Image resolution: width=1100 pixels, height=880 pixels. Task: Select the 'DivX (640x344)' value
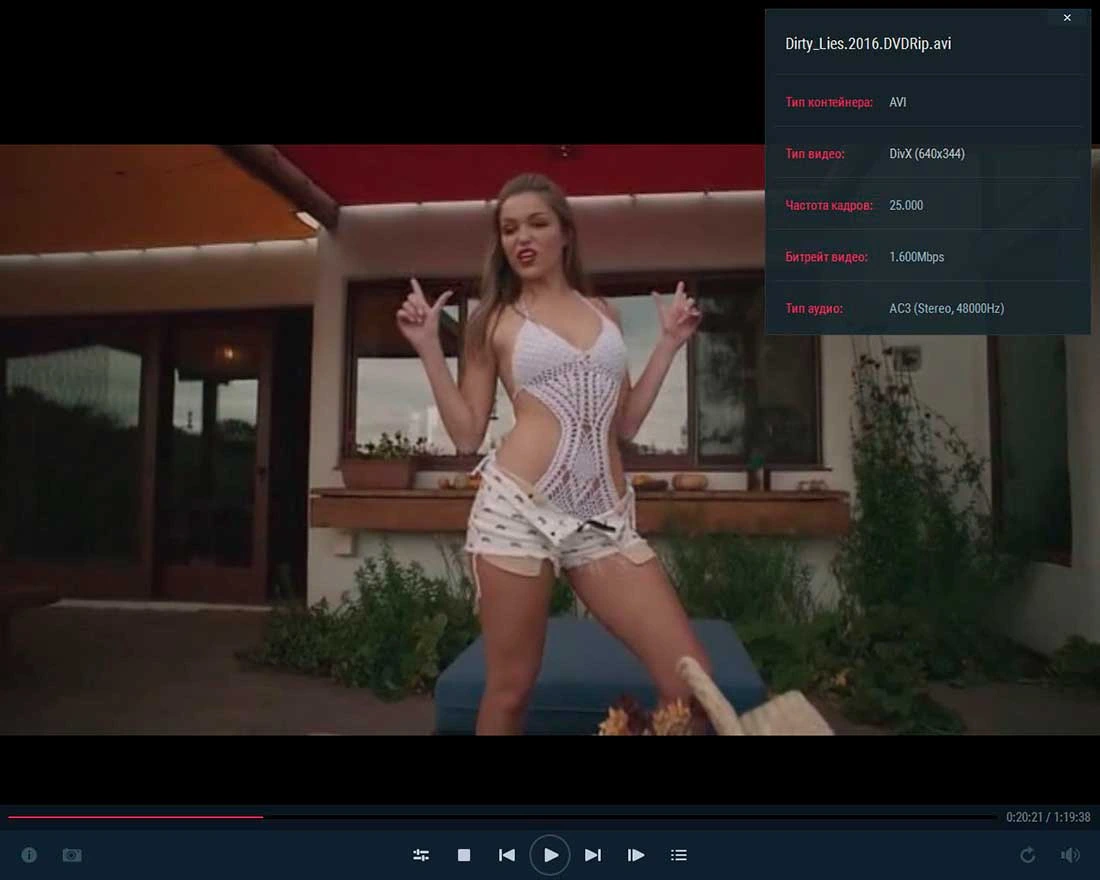(x=927, y=154)
